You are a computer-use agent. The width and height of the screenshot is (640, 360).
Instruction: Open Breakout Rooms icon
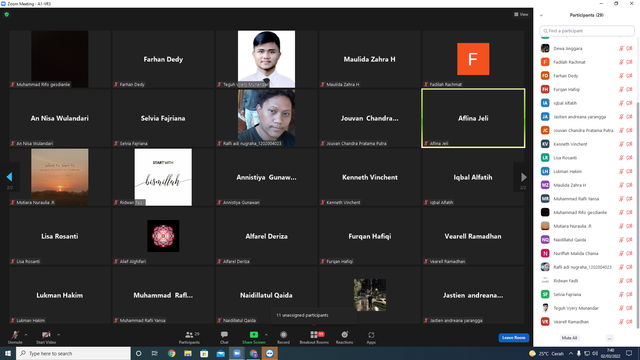point(314,335)
